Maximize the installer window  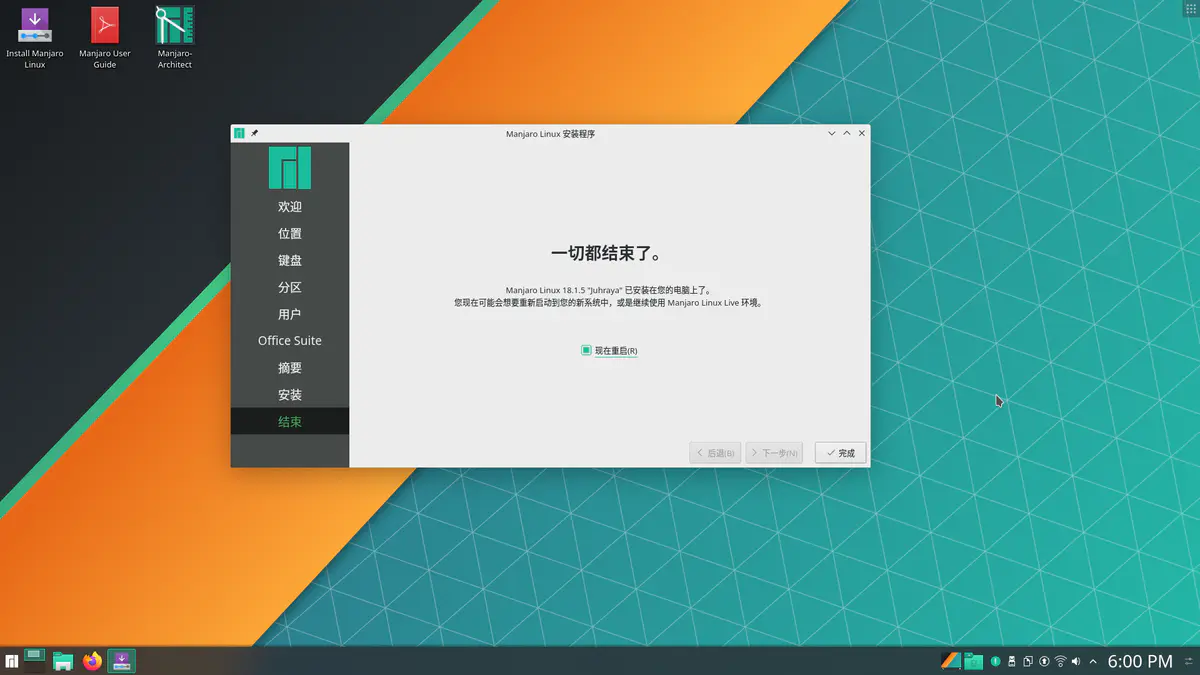(x=847, y=133)
